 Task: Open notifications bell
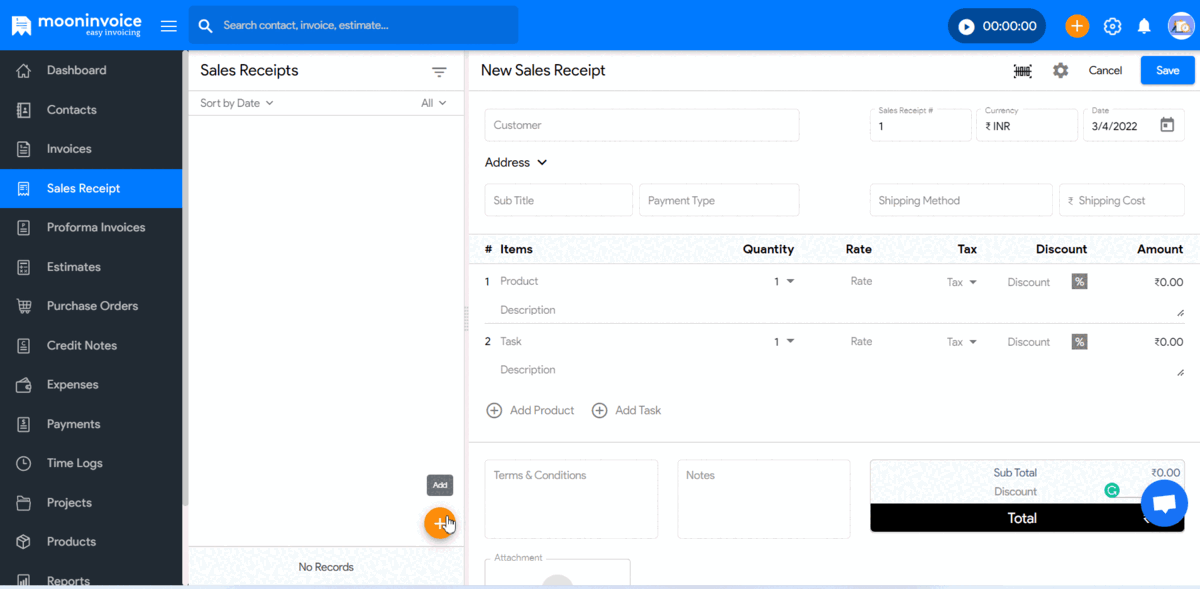coord(1144,26)
